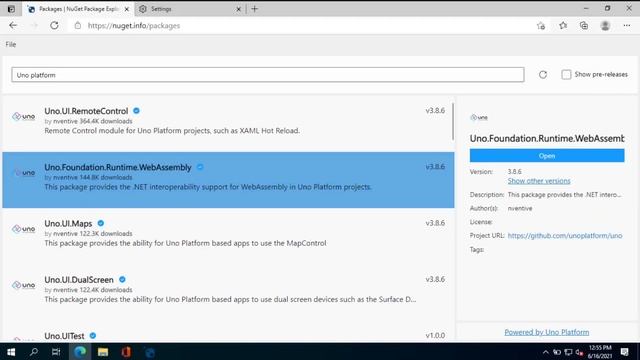Open the browser Collections icon

pyautogui.click(x=584, y=25)
